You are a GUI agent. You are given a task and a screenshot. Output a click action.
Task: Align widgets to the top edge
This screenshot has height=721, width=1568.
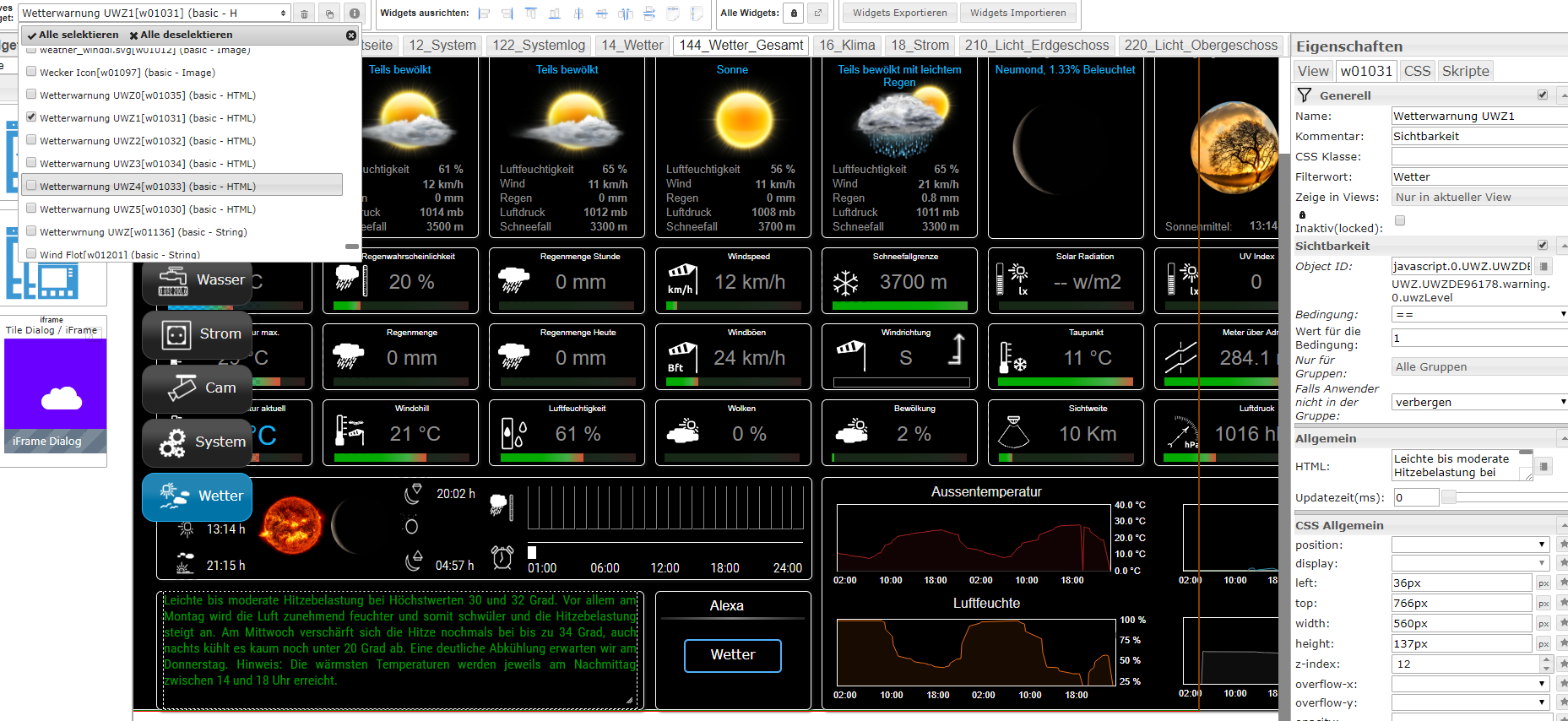coord(531,14)
